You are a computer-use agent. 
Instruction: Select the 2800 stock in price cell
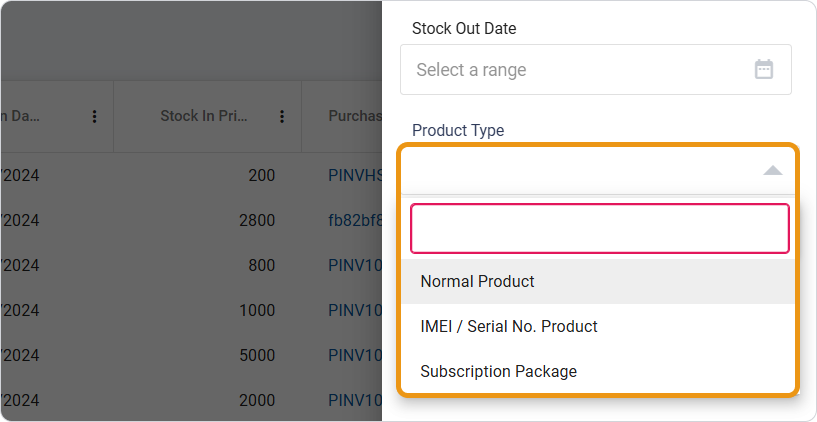[257, 221]
